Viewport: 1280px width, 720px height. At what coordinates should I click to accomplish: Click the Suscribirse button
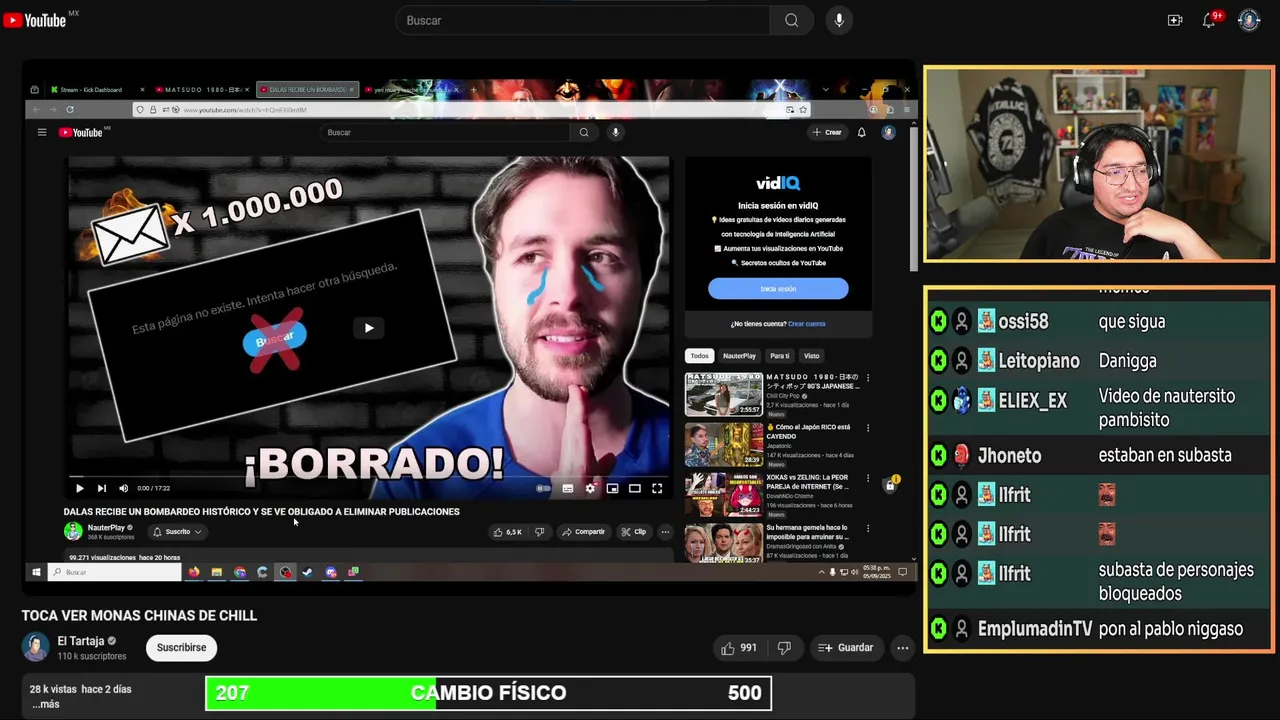coord(181,648)
